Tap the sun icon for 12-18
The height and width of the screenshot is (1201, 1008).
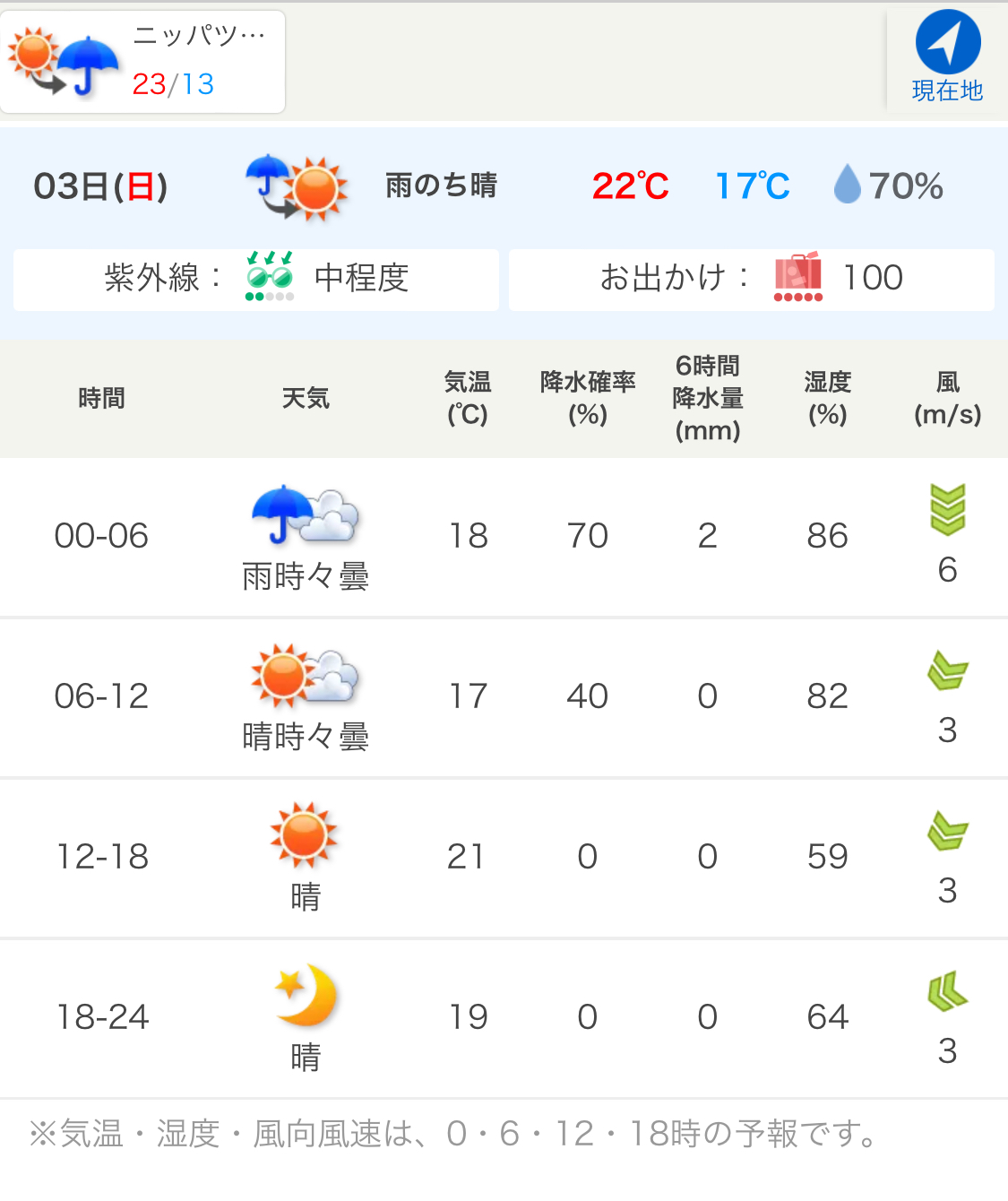pos(305,835)
